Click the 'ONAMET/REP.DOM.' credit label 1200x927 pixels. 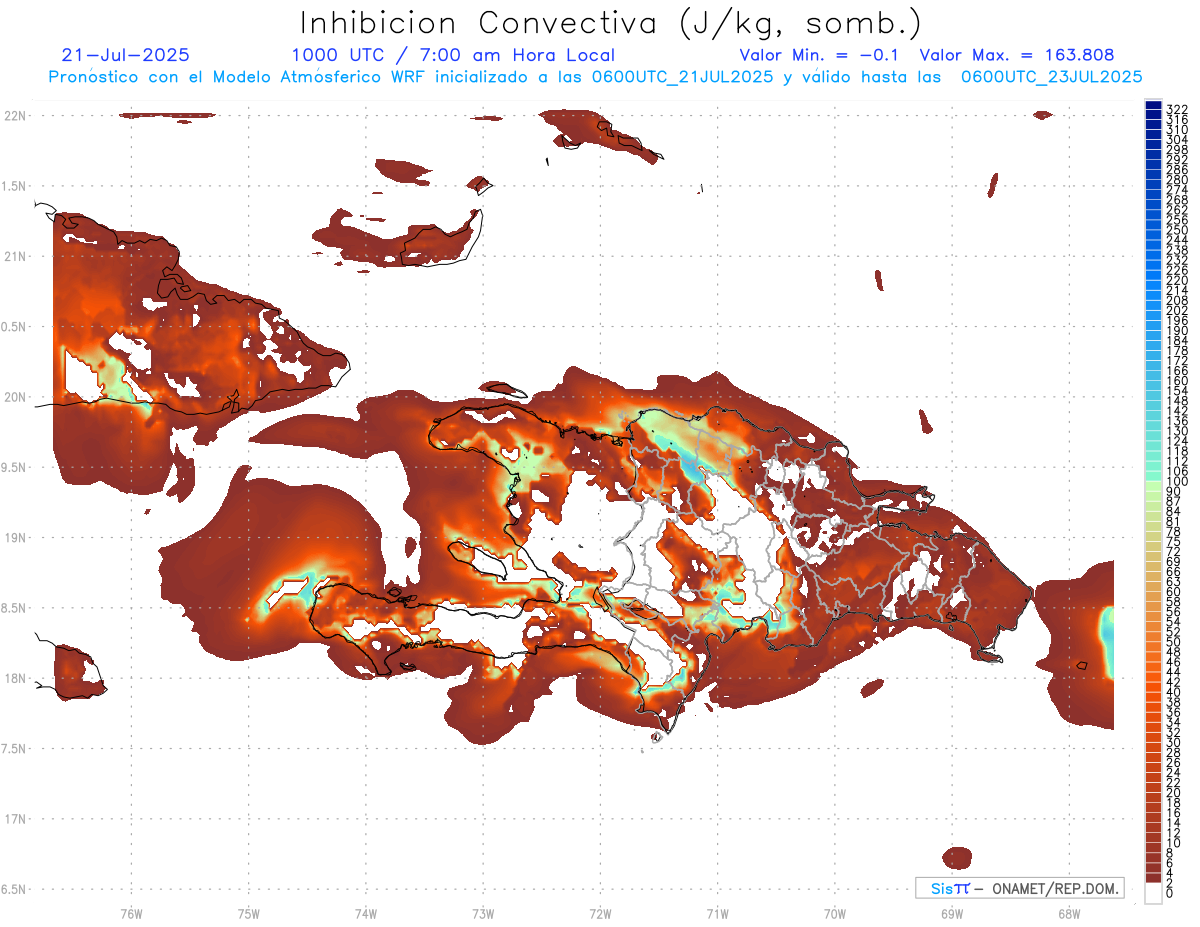point(1056,888)
